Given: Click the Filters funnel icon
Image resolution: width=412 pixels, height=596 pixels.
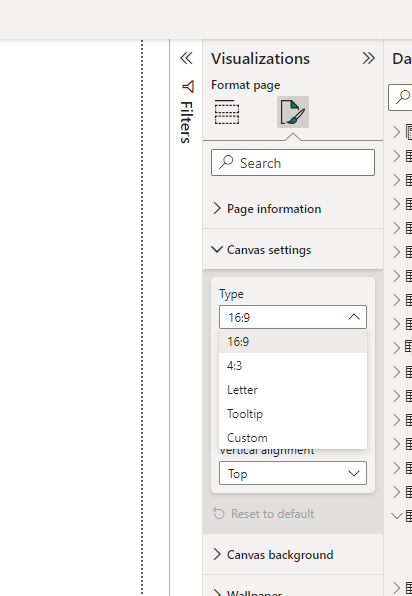Looking at the screenshot, I should pos(188,87).
